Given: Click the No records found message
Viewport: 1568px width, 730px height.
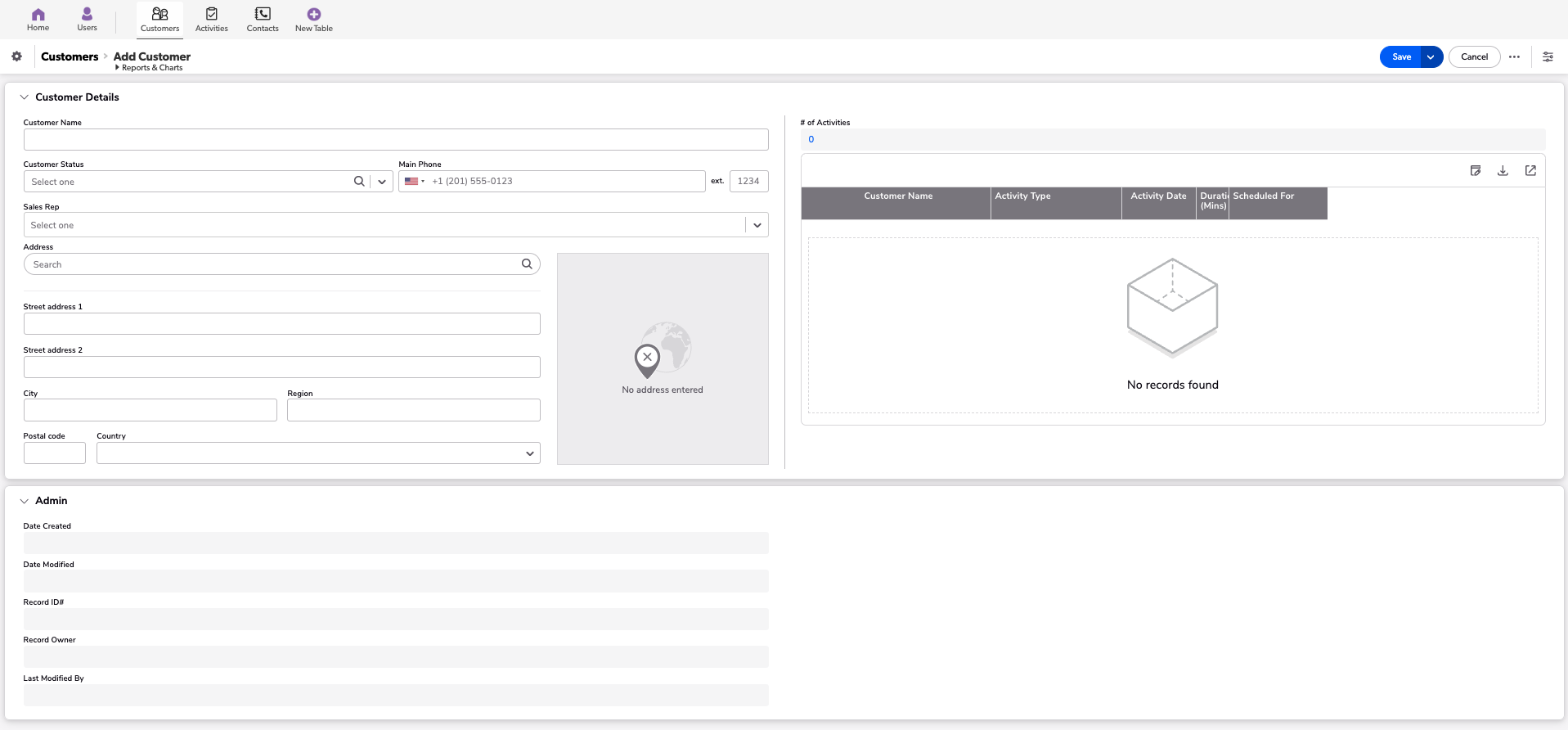Looking at the screenshot, I should [1172, 385].
